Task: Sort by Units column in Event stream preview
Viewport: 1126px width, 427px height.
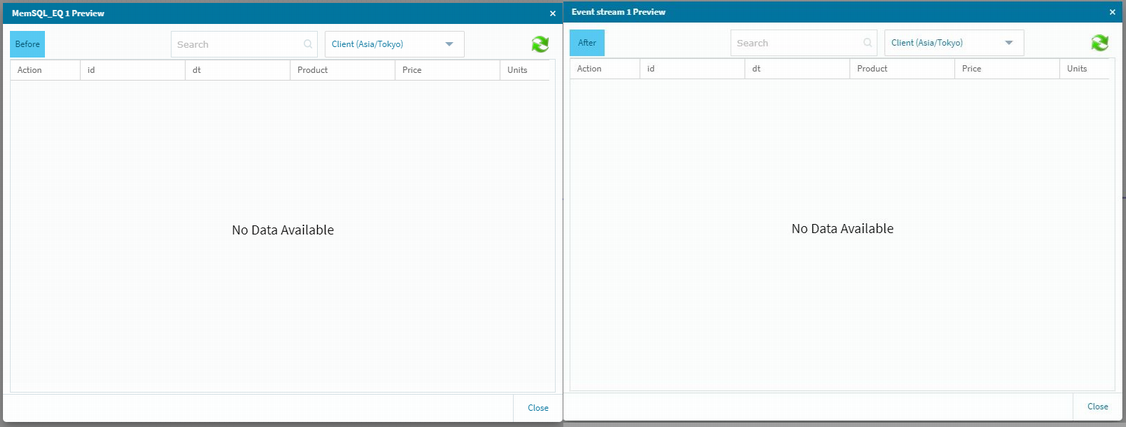Action: pos(1084,69)
